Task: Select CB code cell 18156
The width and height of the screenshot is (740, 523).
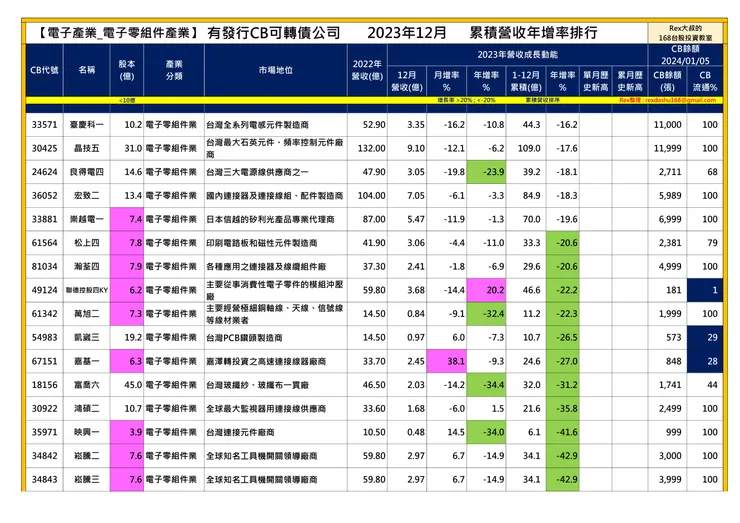Action: 44,385
